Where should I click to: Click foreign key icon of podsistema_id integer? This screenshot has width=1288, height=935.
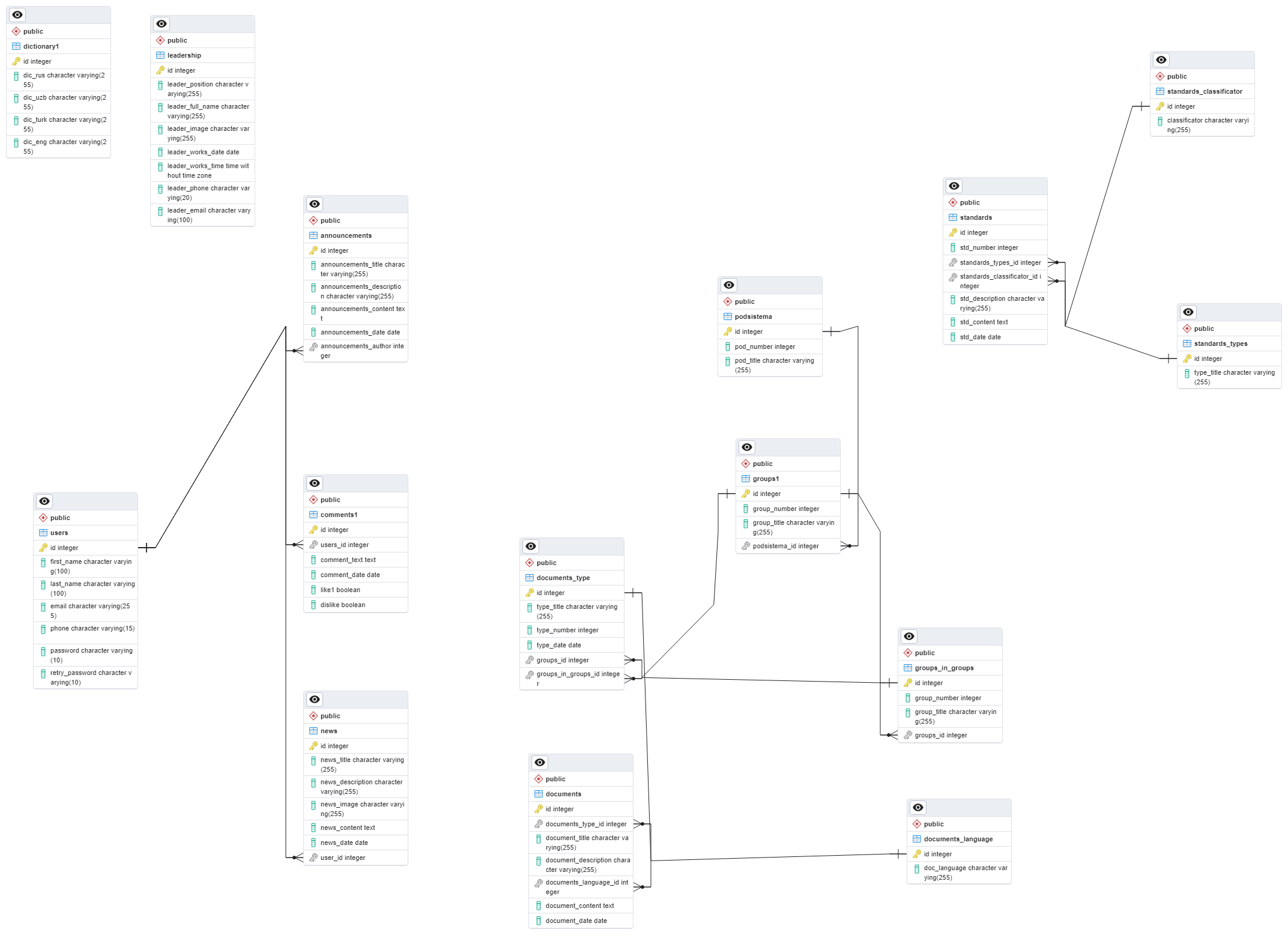[746, 546]
